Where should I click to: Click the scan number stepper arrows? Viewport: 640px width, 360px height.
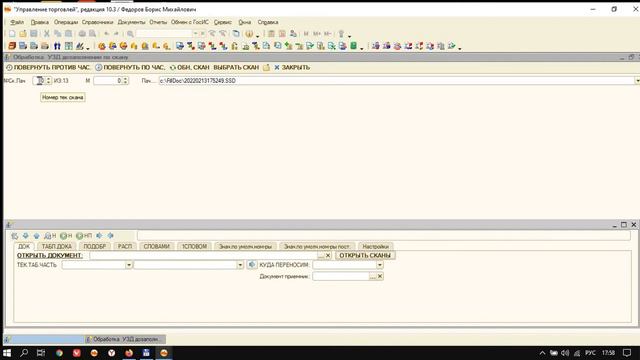tap(49, 81)
